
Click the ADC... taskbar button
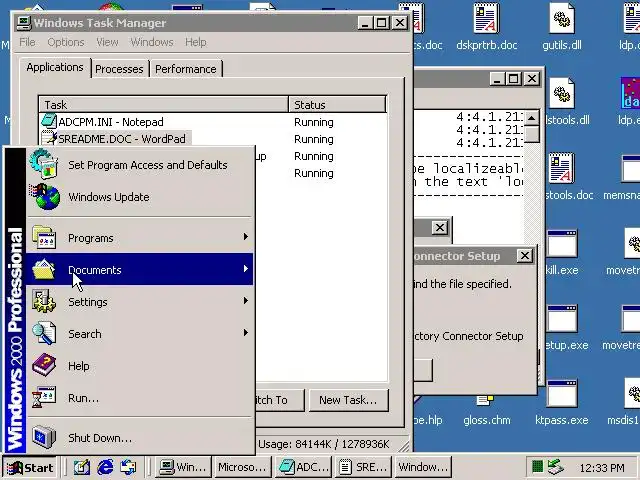tap(303, 467)
